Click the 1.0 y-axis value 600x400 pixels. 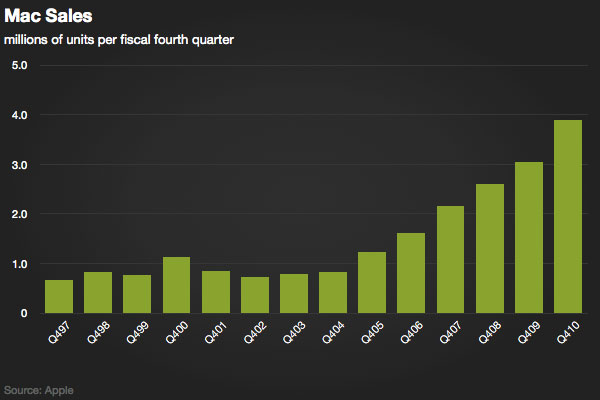pos(19,264)
